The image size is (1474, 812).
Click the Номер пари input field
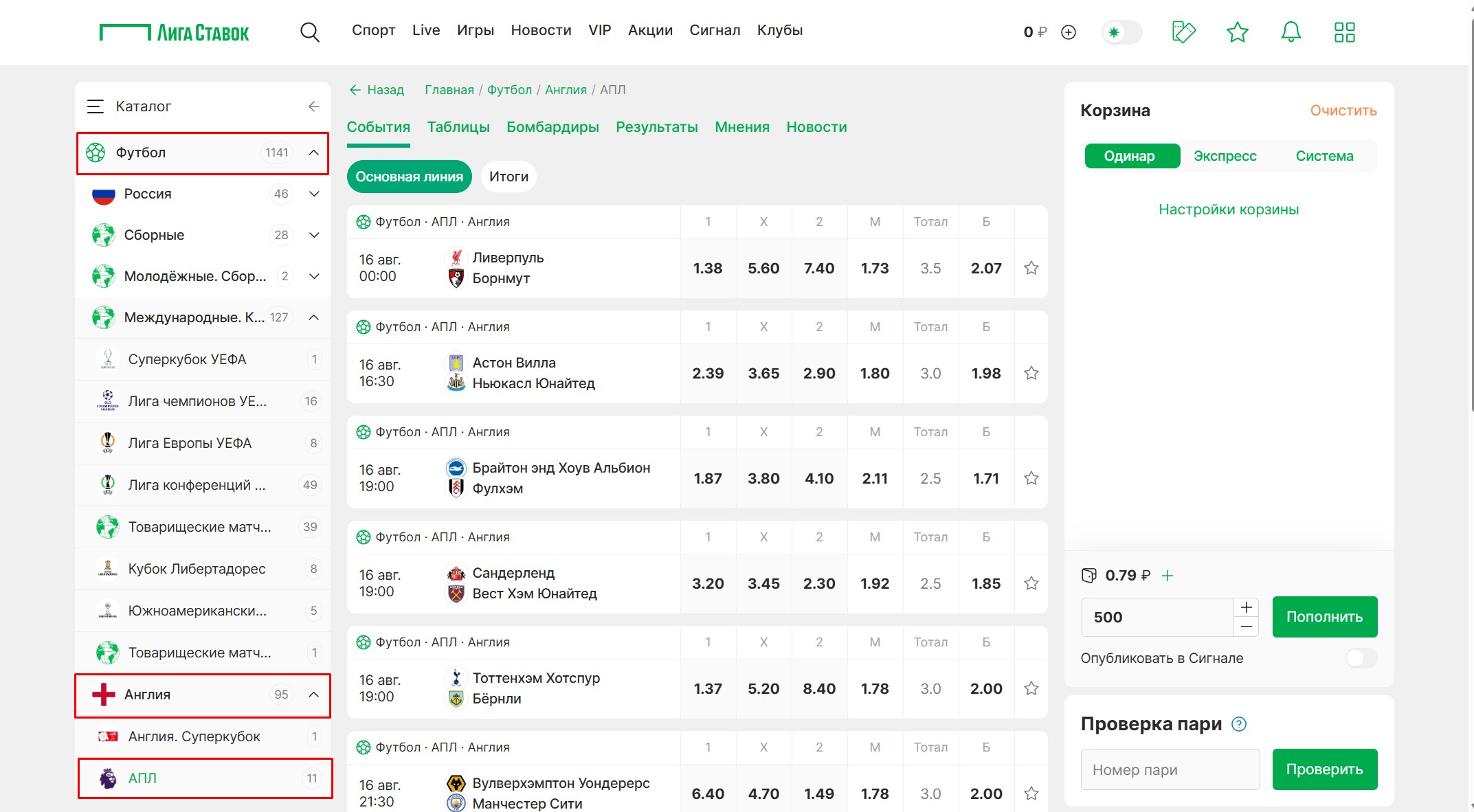[x=1170, y=769]
